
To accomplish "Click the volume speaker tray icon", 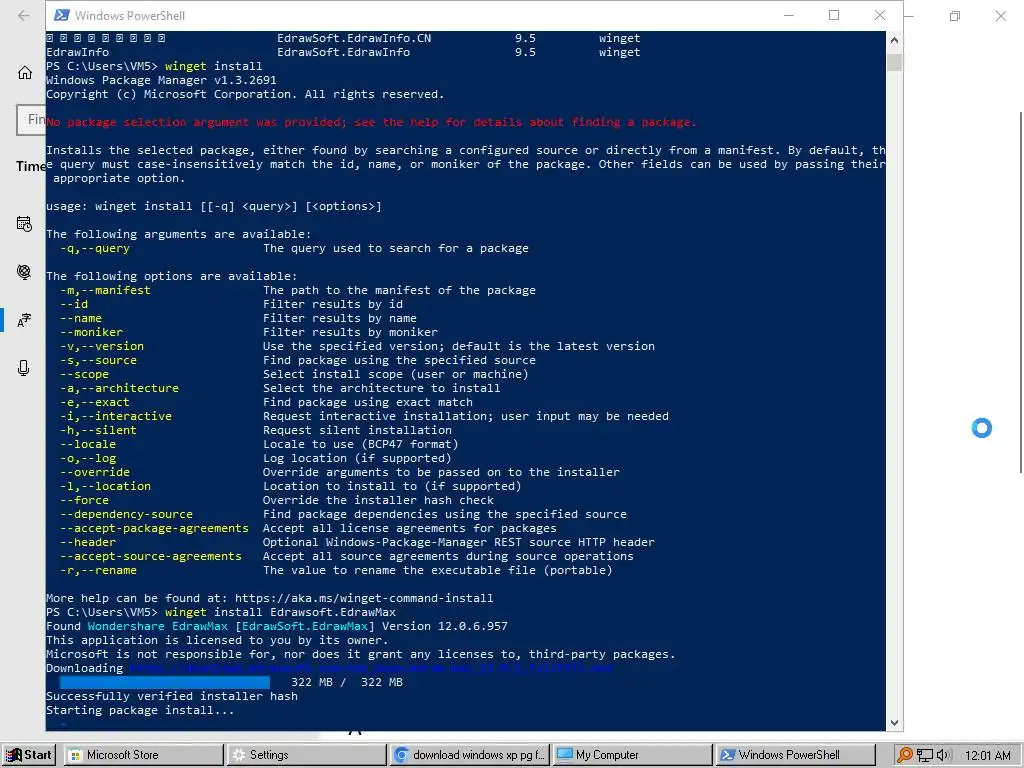I will (943, 755).
